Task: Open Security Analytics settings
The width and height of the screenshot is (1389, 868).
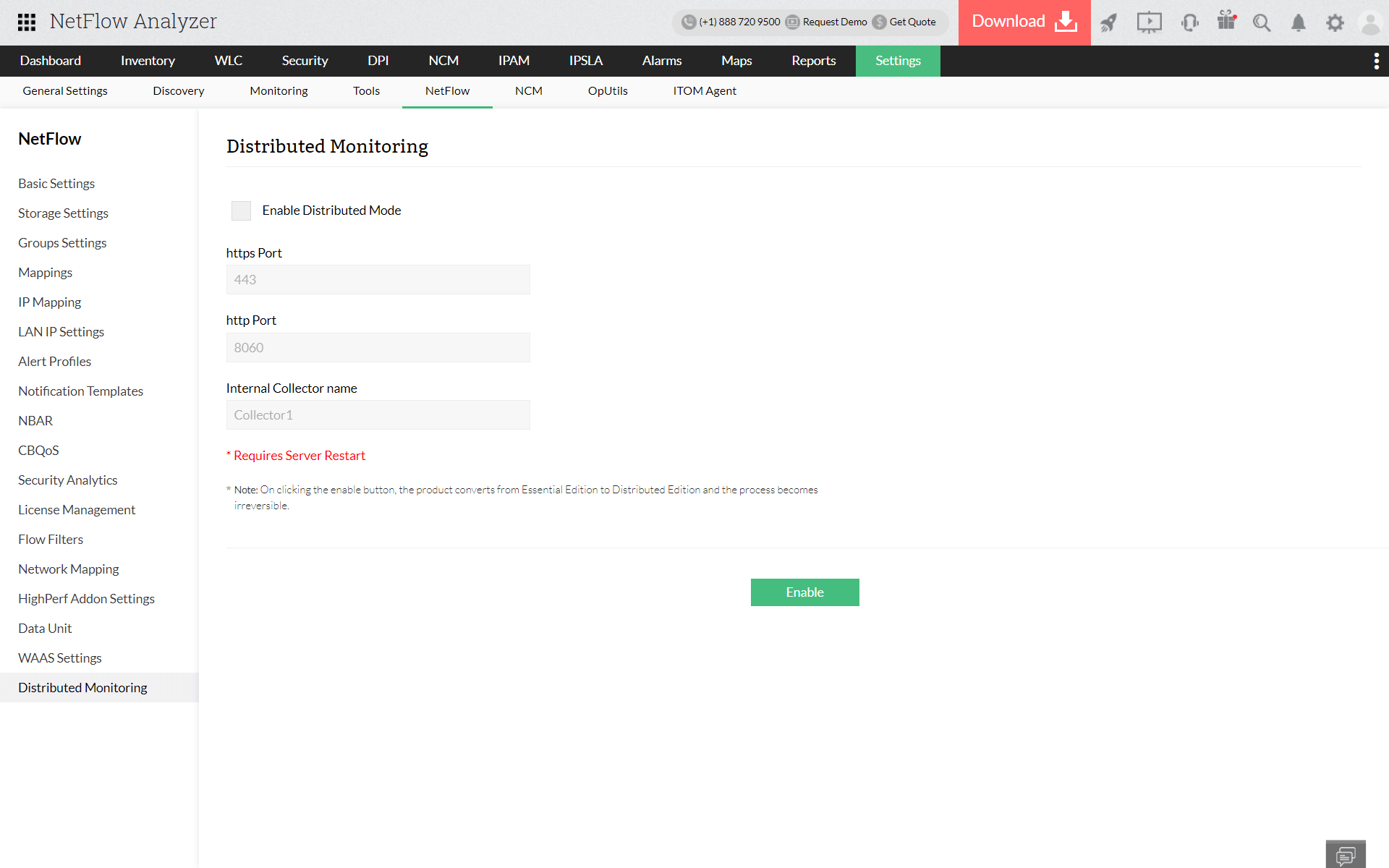Action: [67, 480]
